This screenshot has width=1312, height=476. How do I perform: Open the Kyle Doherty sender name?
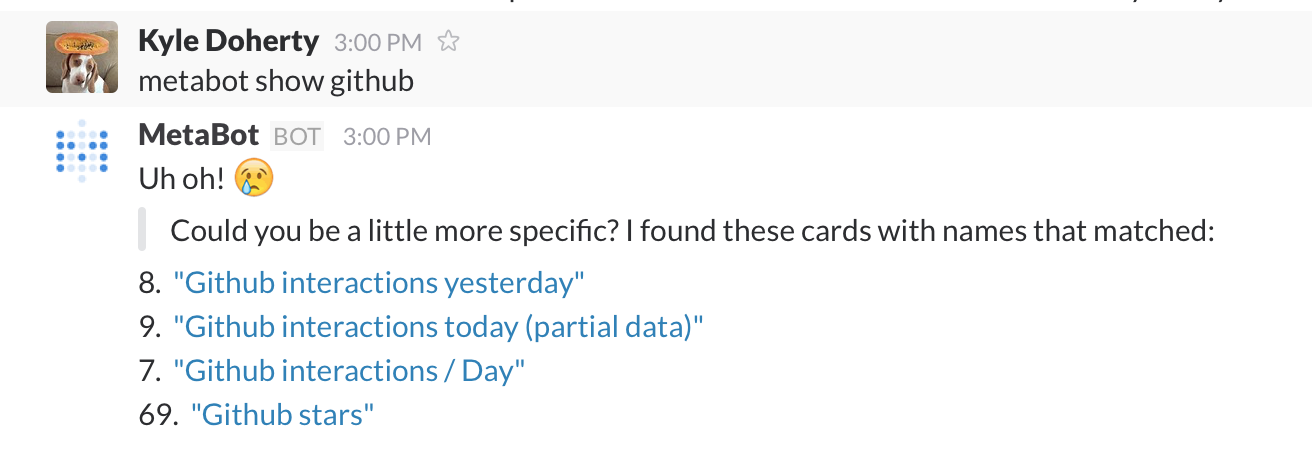[228, 42]
